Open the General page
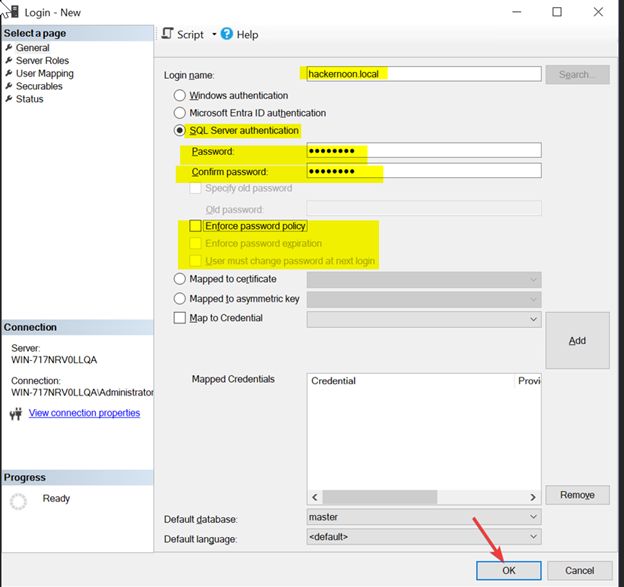 (33, 48)
